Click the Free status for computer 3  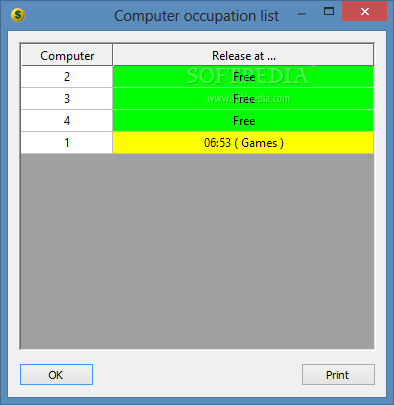[243, 99]
